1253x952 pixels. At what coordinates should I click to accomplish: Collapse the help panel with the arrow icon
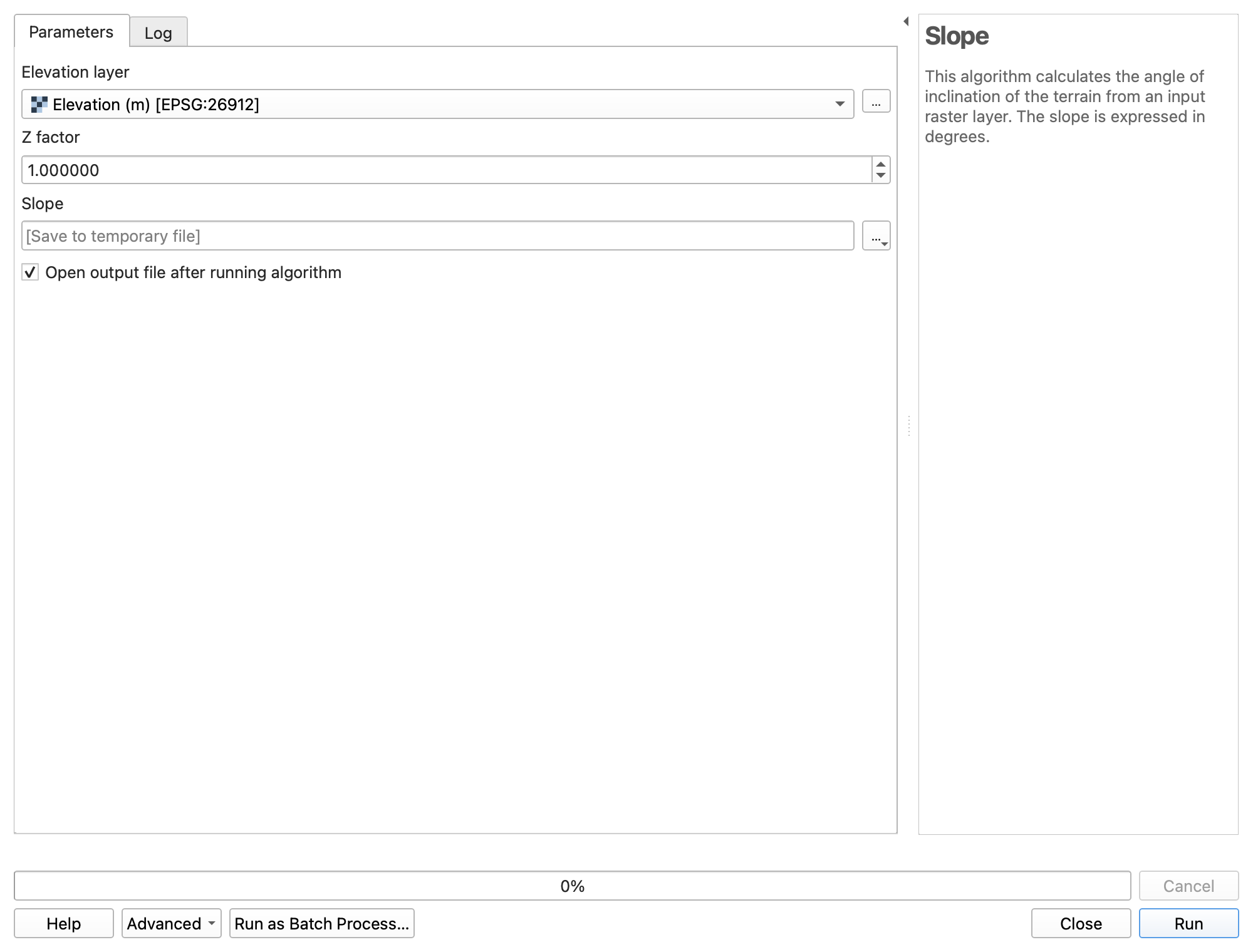click(906, 21)
